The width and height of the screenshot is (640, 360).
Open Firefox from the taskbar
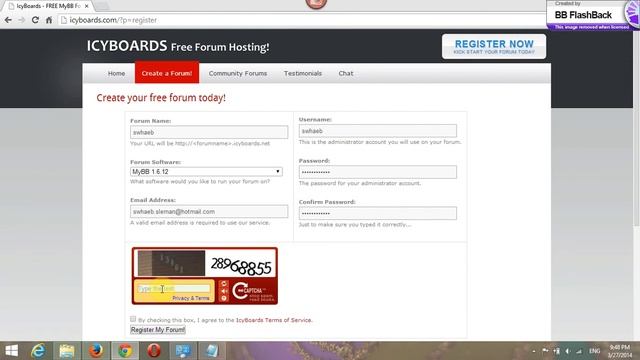tap(96, 351)
